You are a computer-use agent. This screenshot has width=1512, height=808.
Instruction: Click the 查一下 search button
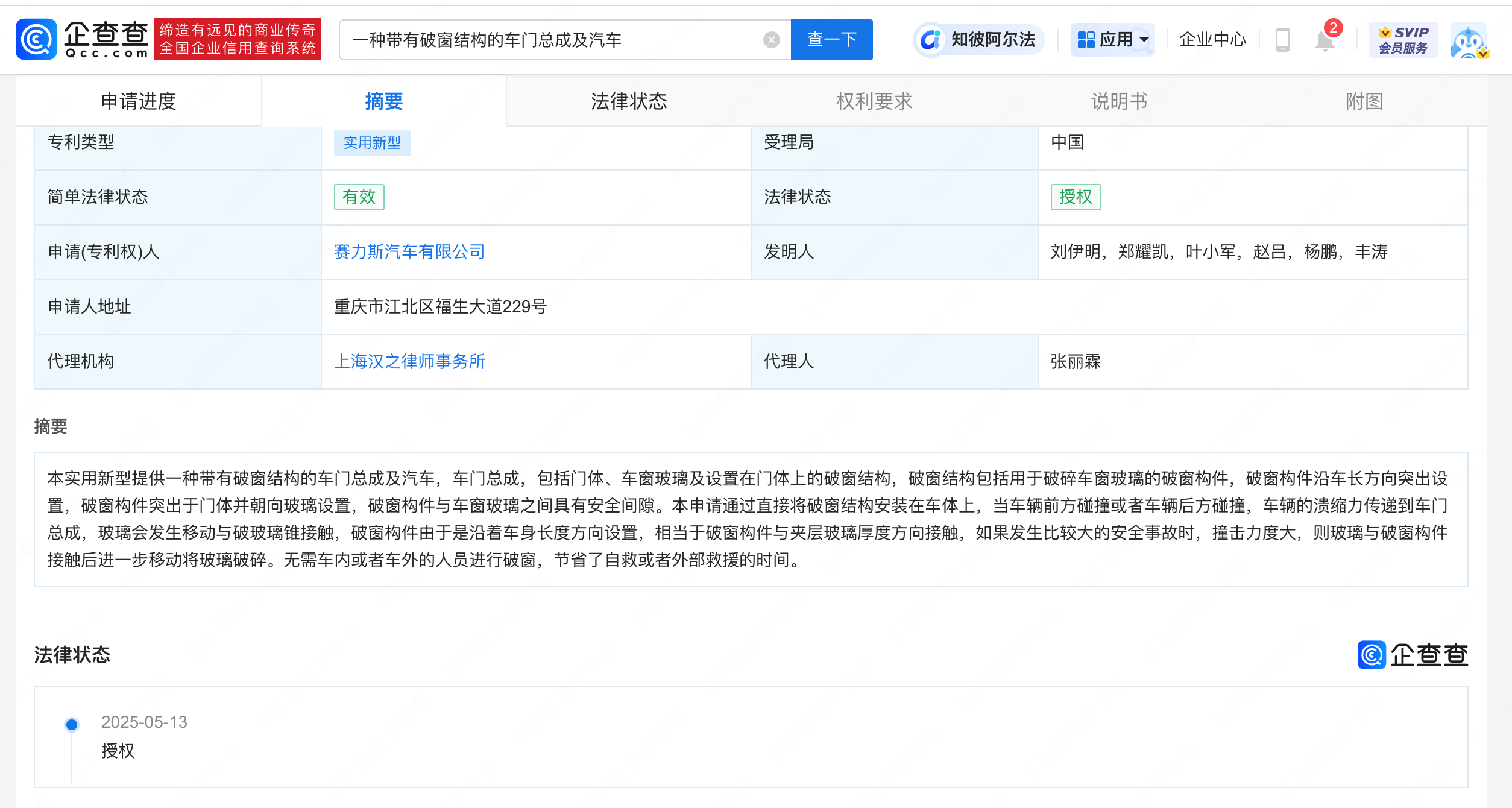coord(831,40)
